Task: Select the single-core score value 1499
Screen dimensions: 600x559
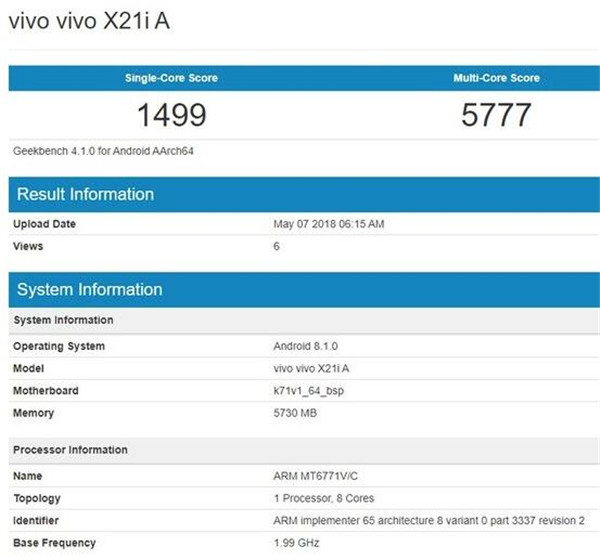Action: 171,115
